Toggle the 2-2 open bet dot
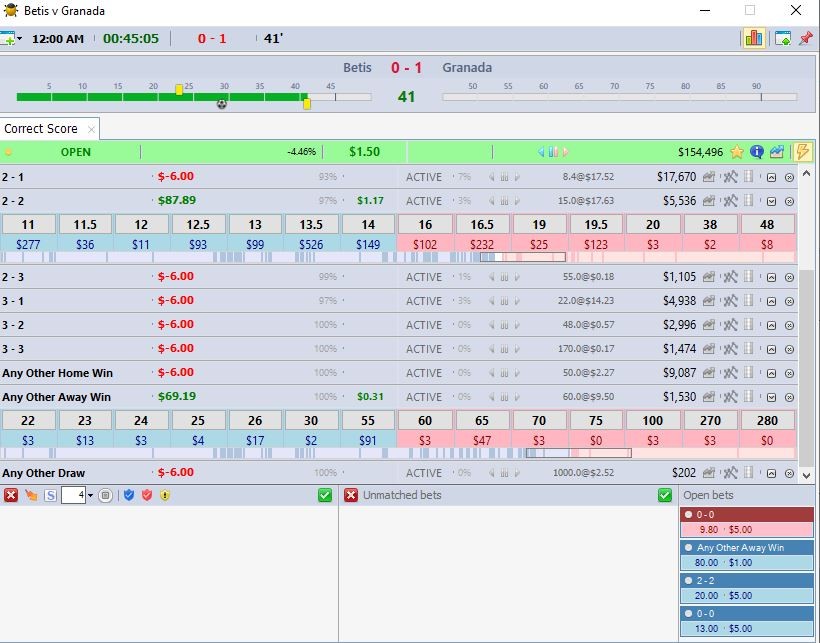This screenshot has height=643, width=820. click(x=689, y=580)
